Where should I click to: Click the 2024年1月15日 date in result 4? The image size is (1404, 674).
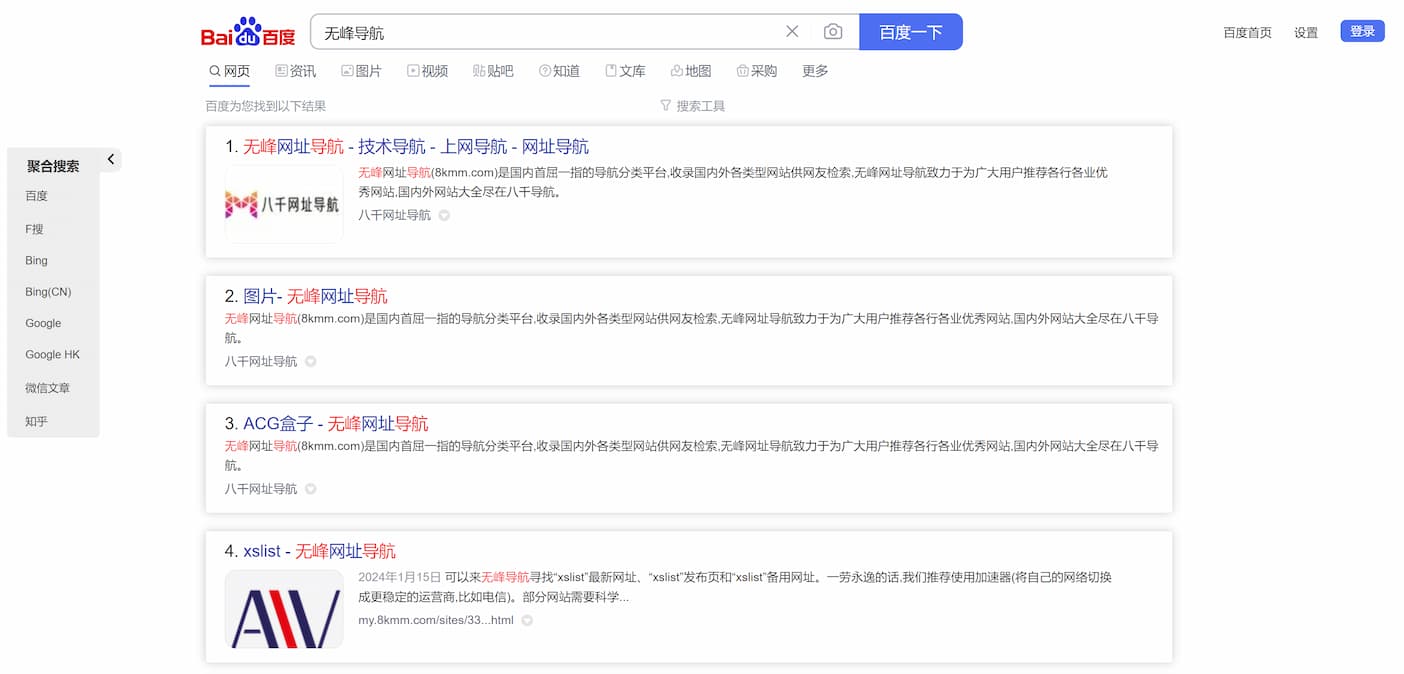(x=400, y=577)
